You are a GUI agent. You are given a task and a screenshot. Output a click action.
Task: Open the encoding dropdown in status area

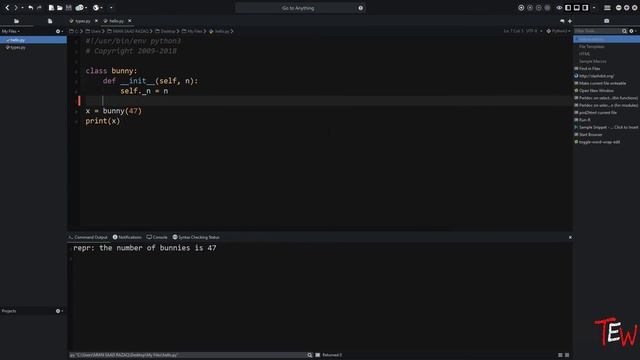pyautogui.click(x=534, y=31)
